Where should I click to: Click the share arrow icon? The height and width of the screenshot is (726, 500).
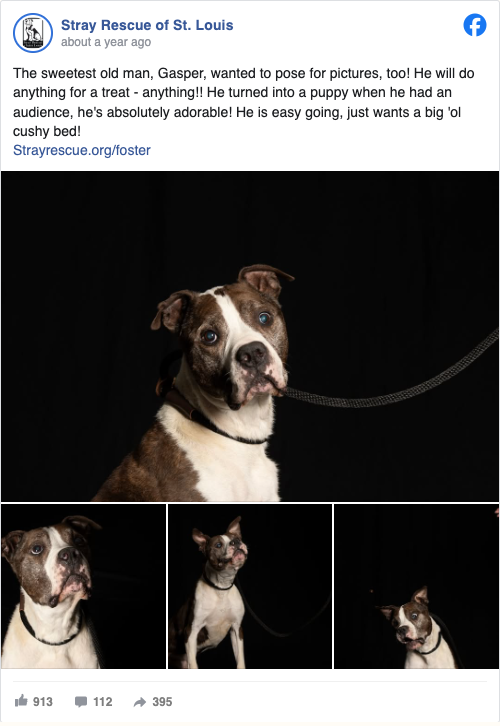[140, 702]
